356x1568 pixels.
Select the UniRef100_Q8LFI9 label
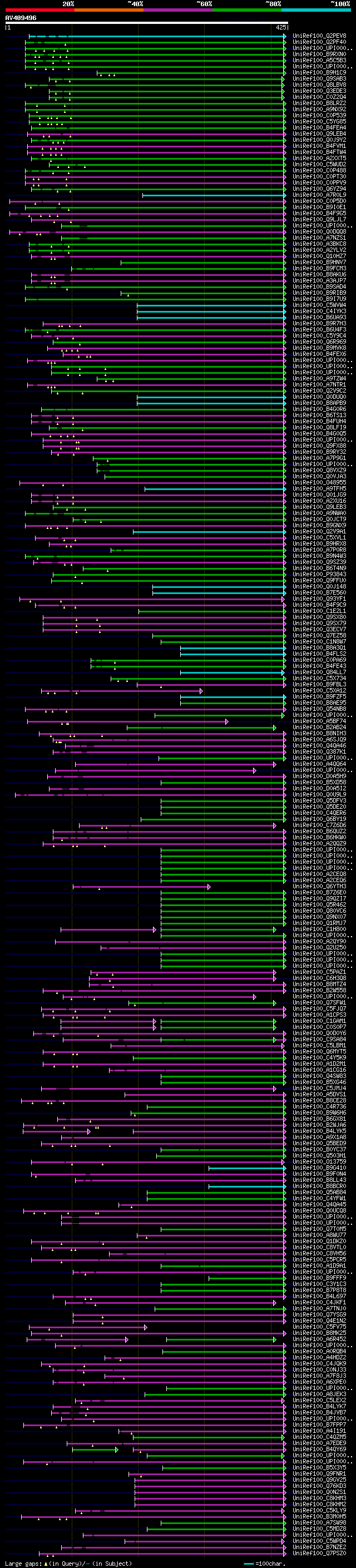(319, 427)
